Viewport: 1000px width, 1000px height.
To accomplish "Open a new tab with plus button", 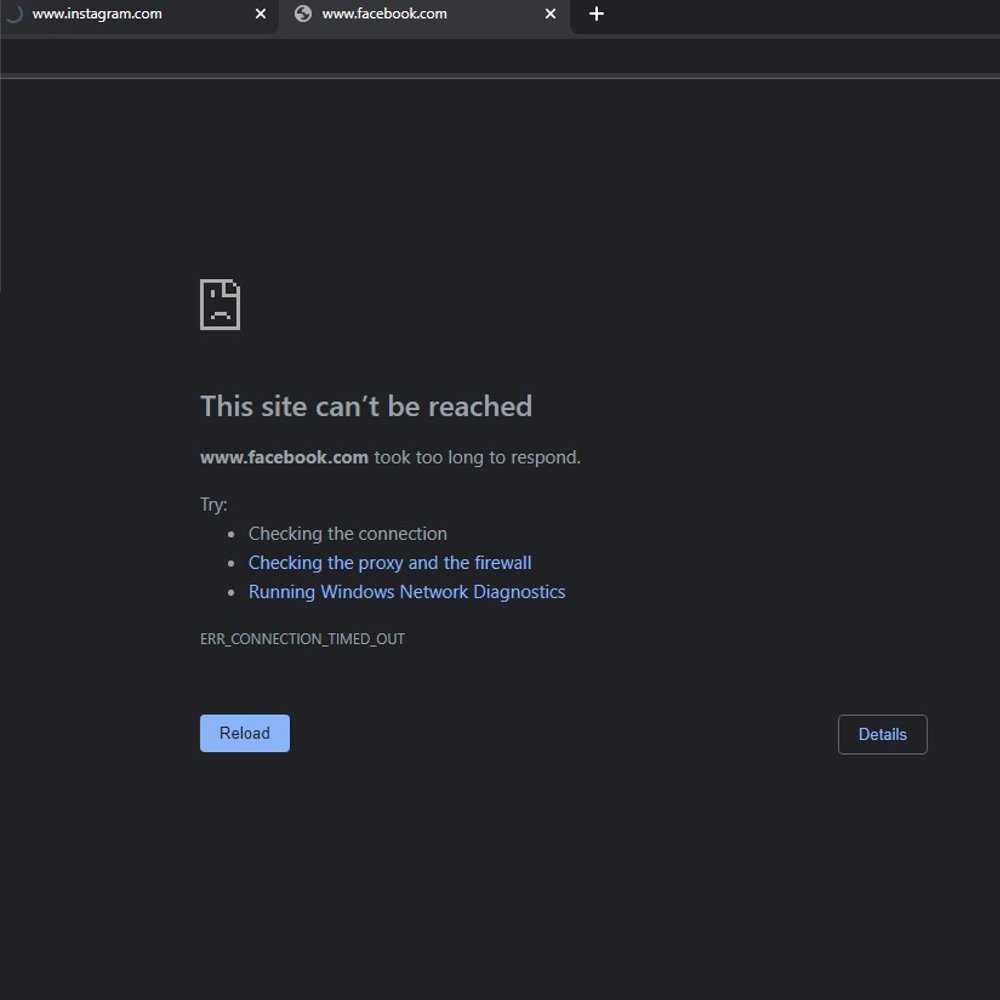I will (x=596, y=14).
